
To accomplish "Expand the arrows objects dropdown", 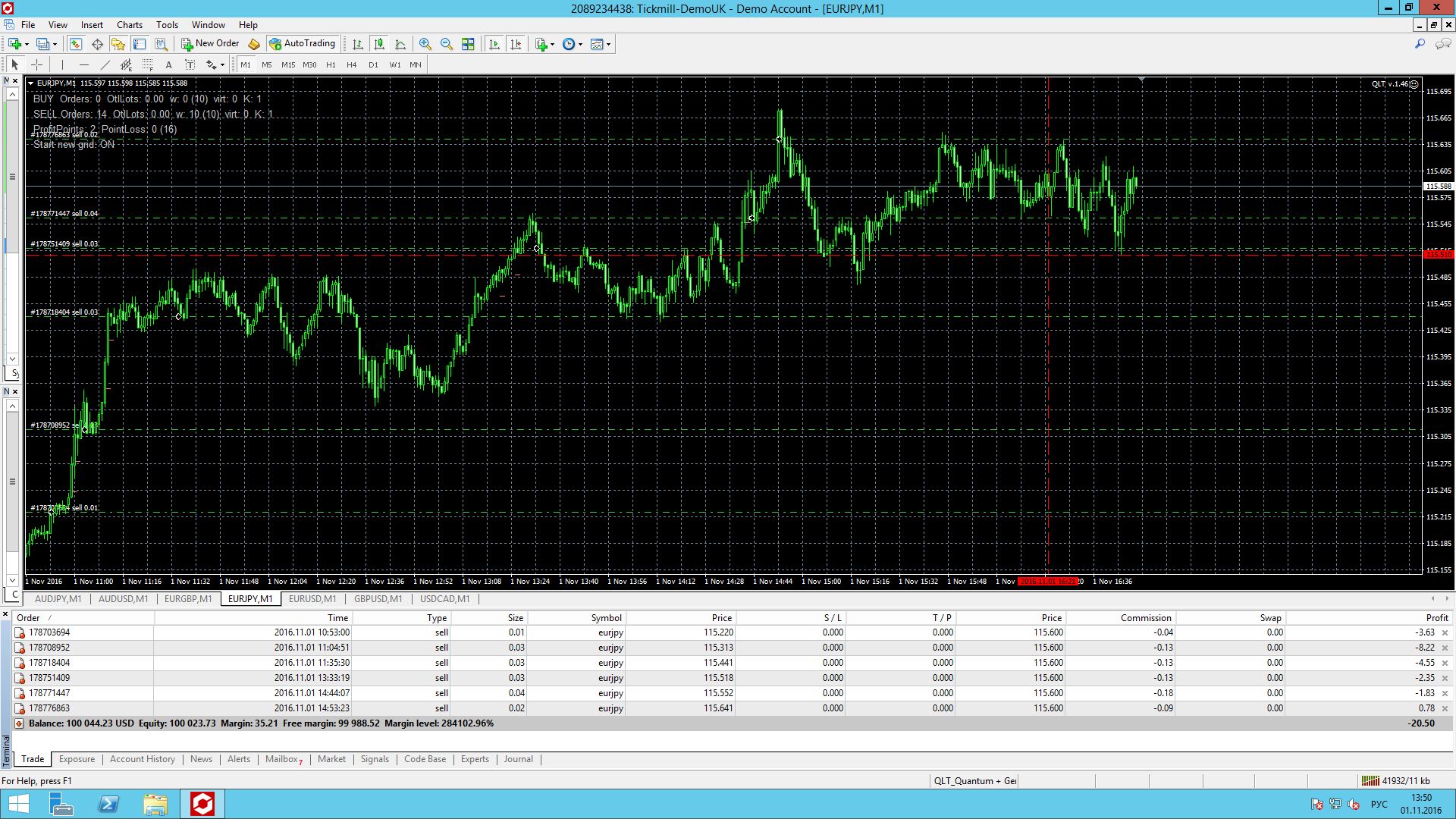I will click(x=222, y=64).
